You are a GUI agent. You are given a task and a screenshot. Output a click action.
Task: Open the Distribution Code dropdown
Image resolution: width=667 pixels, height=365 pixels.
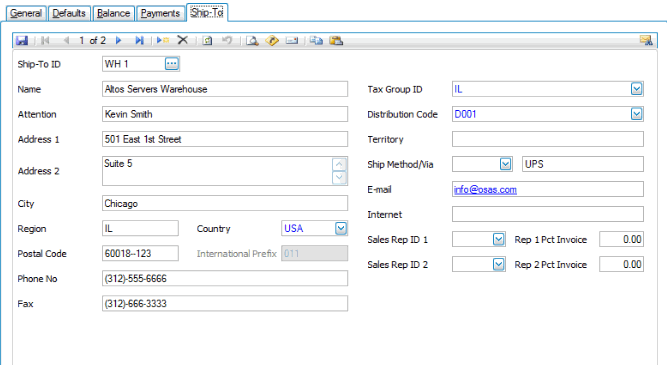tap(636, 114)
